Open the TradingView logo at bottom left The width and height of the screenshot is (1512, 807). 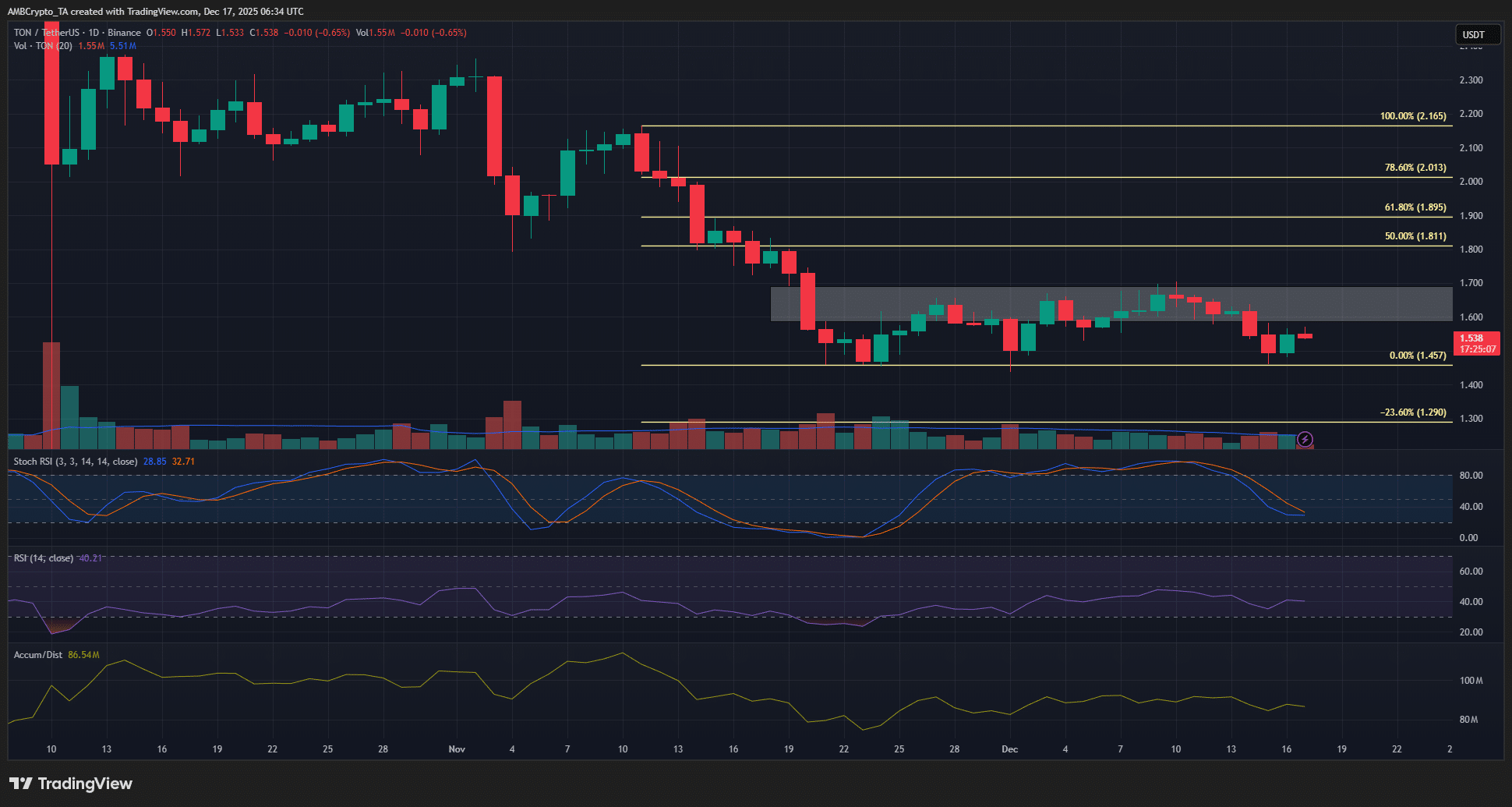70,783
